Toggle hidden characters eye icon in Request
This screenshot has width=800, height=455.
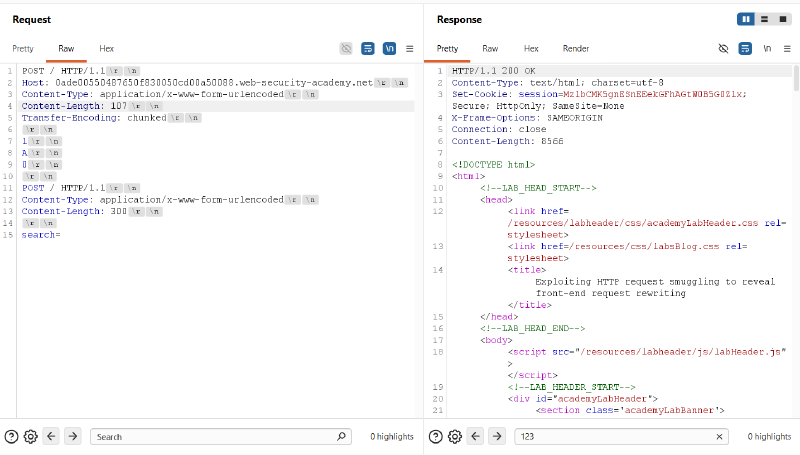(x=346, y=48)
